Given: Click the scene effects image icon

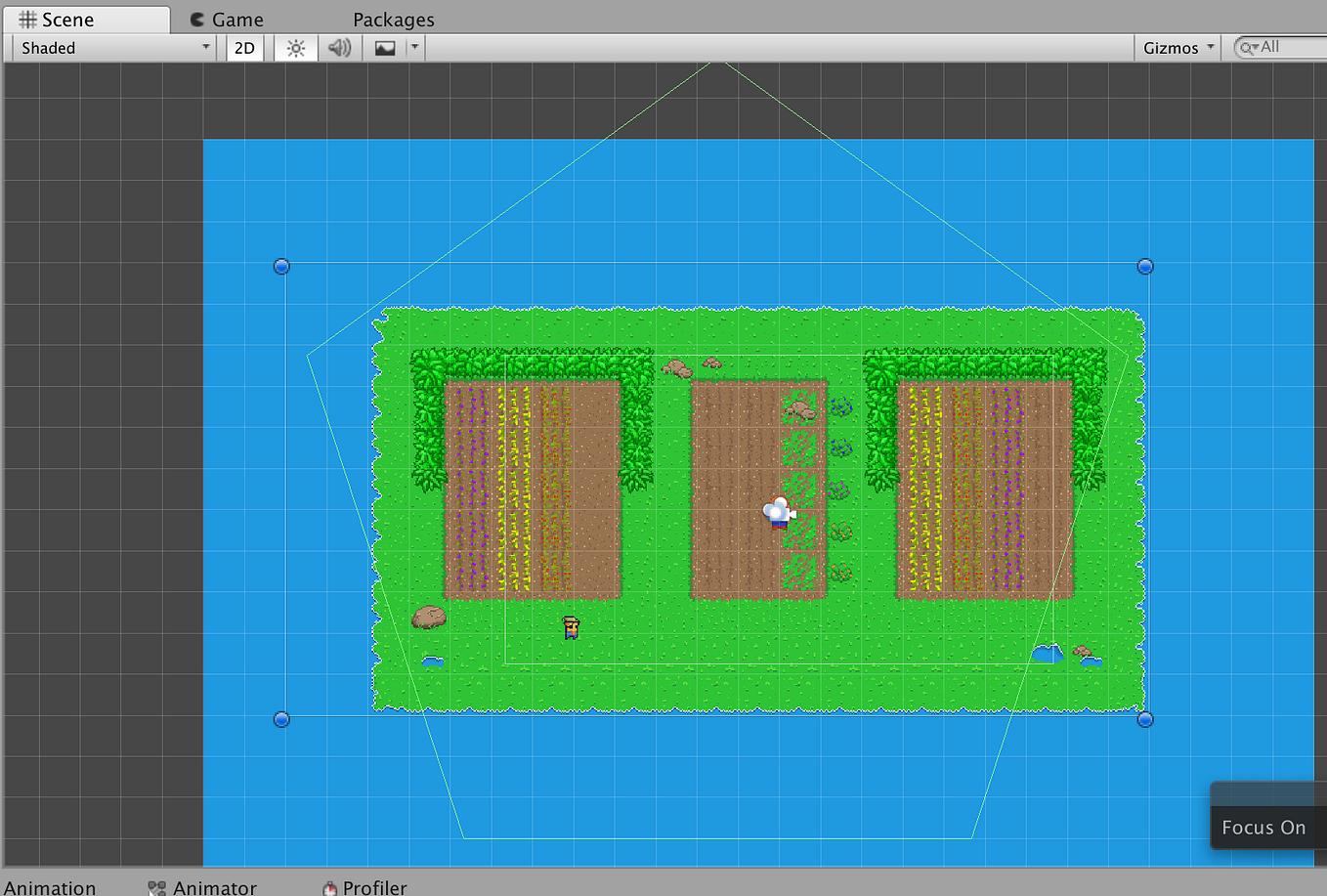Looking at the screenshot, I should pos(385,47).
